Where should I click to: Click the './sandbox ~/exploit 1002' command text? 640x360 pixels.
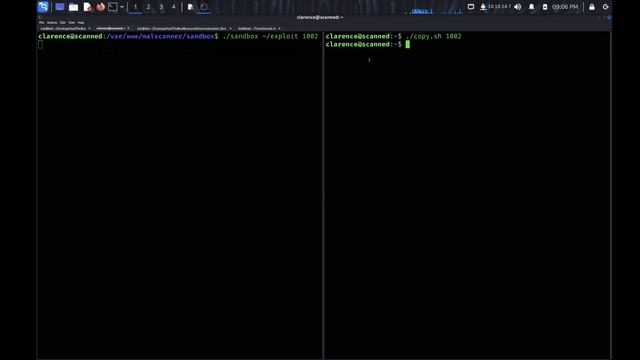click(270, 36)
